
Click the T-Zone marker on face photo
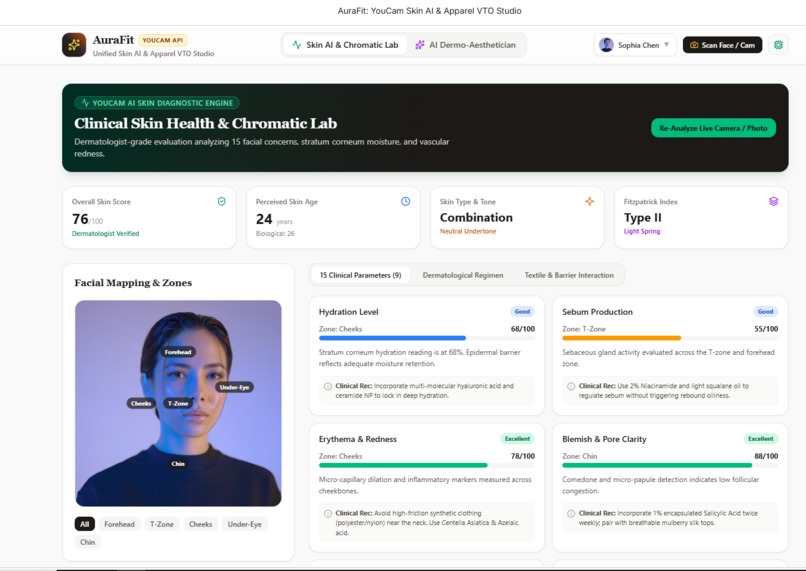178,403
